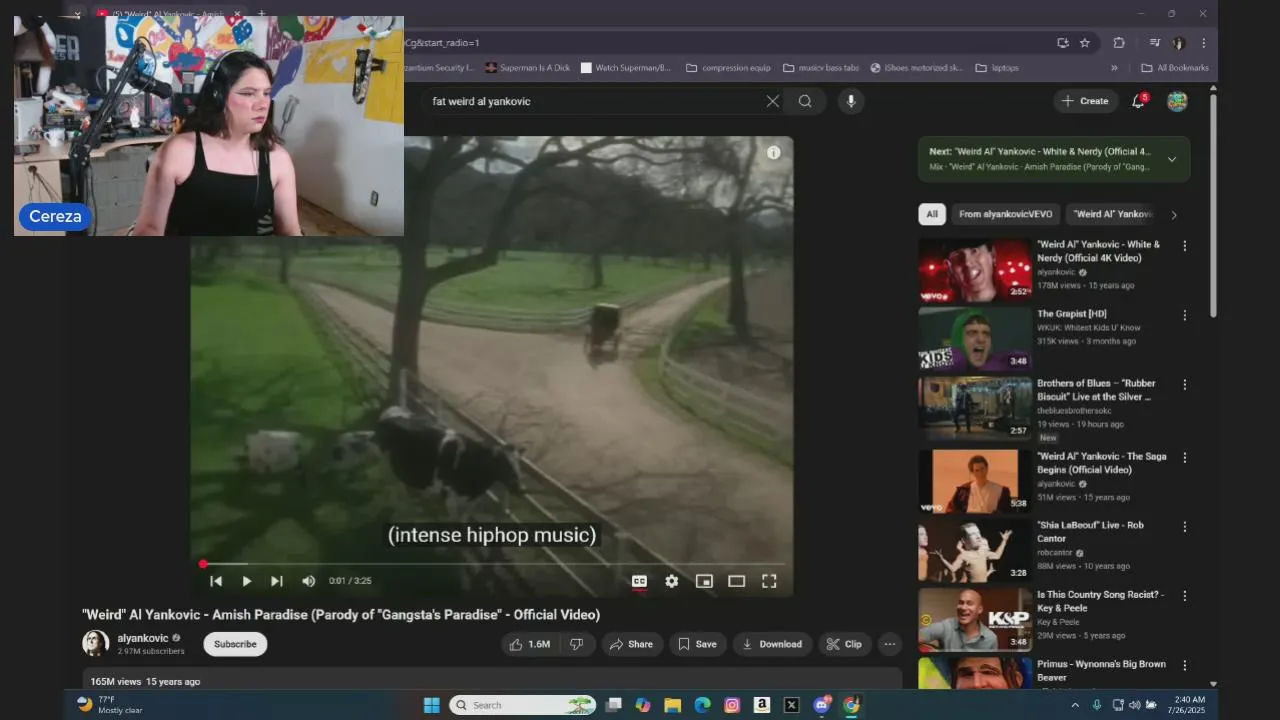Open File Explorer from taskbar
Screen dimensions: 1280x720
pos(672,705)
